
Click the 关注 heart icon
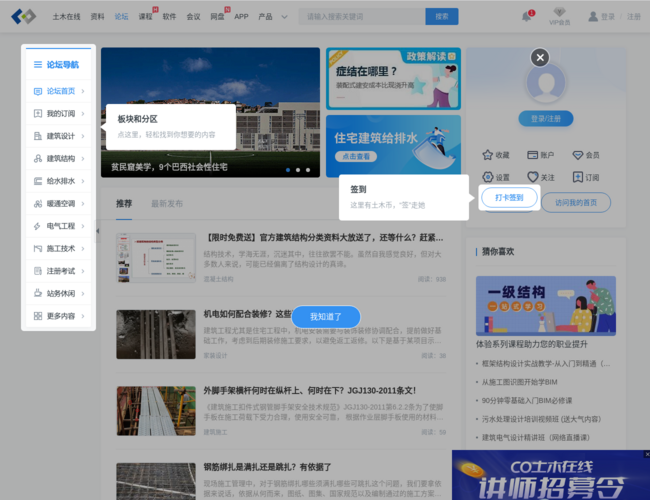point(532,177)
